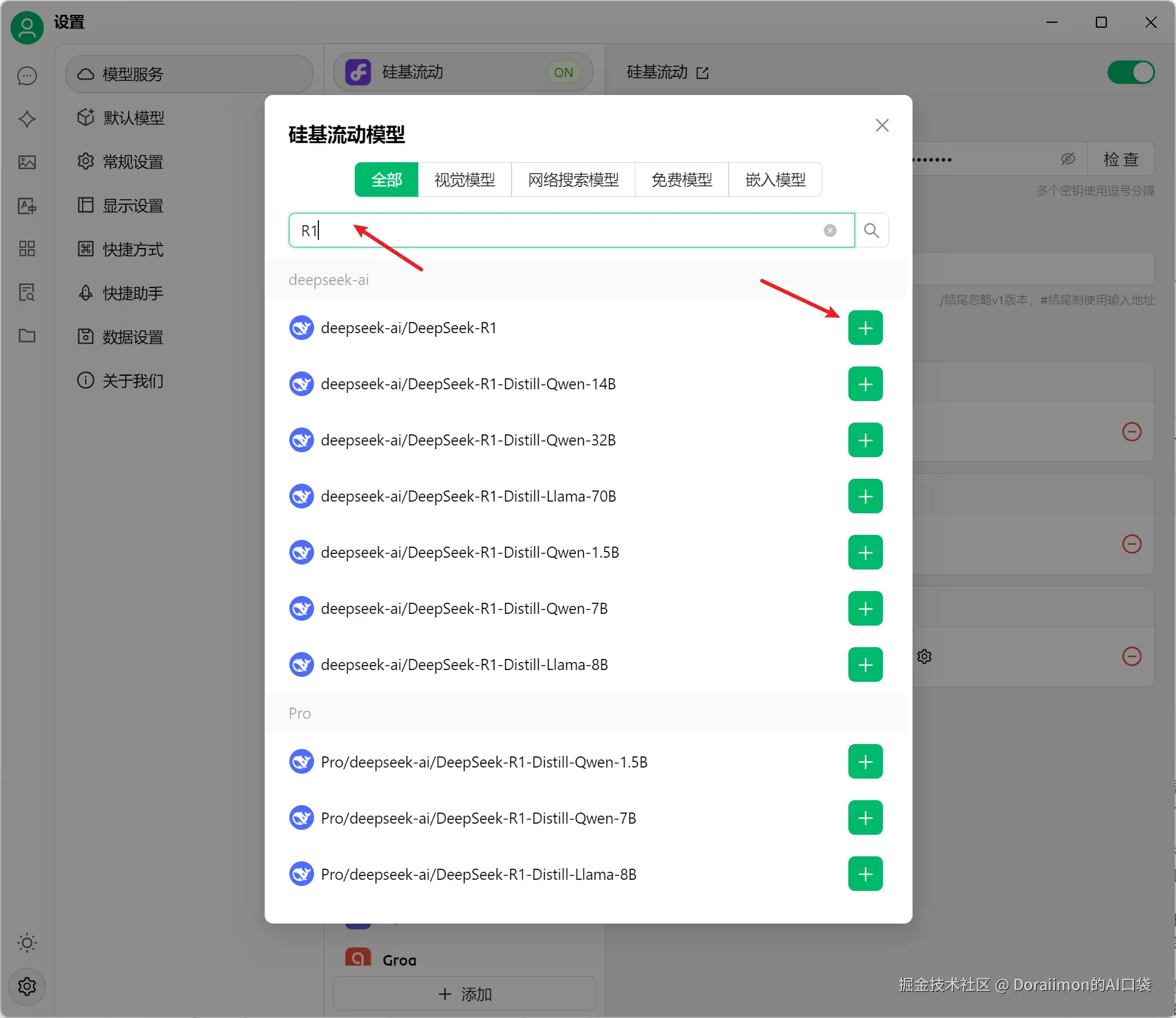Add deepseek-ai/DeepSeek-R1-Distill-Llama-8B model
The height and width of the screenshot is (1018, 1176).
tap(865, 664)
